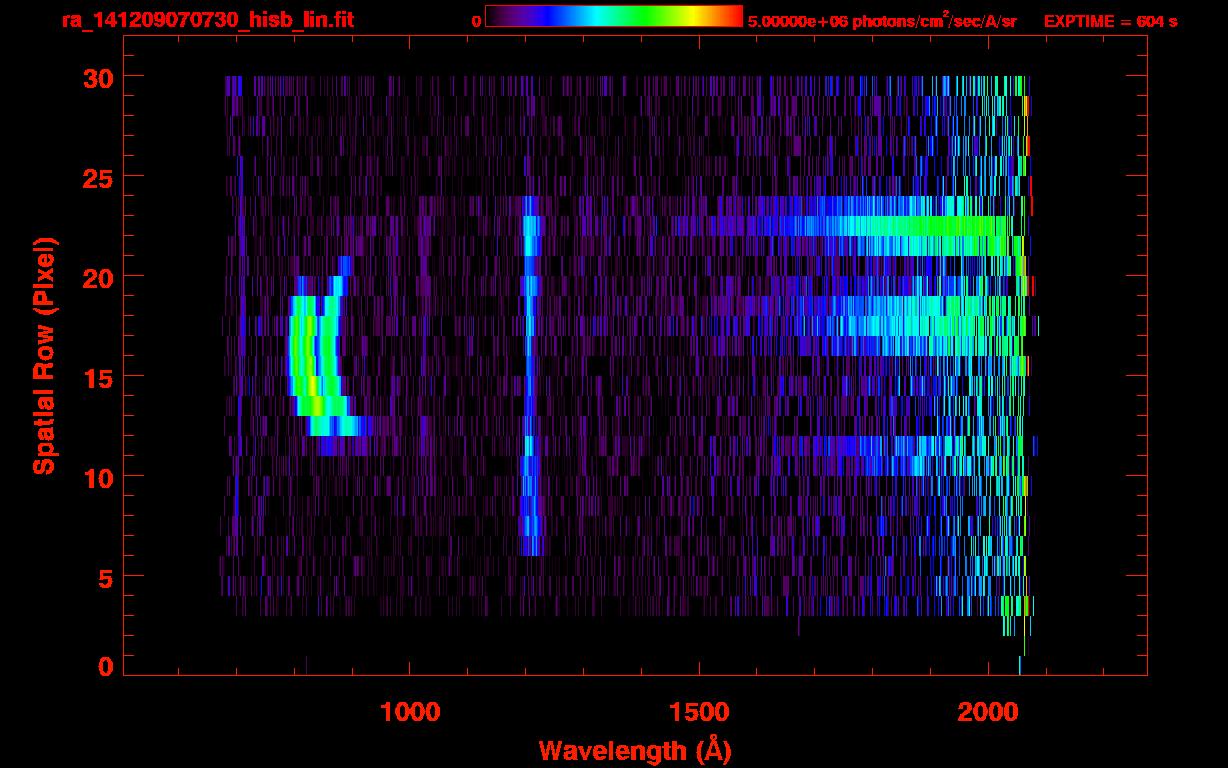The width and height of the screenshot is (1228, 768).
Task: Click the 5.00000e+06 photons colorbar maximum label
Action: (881, 20)
